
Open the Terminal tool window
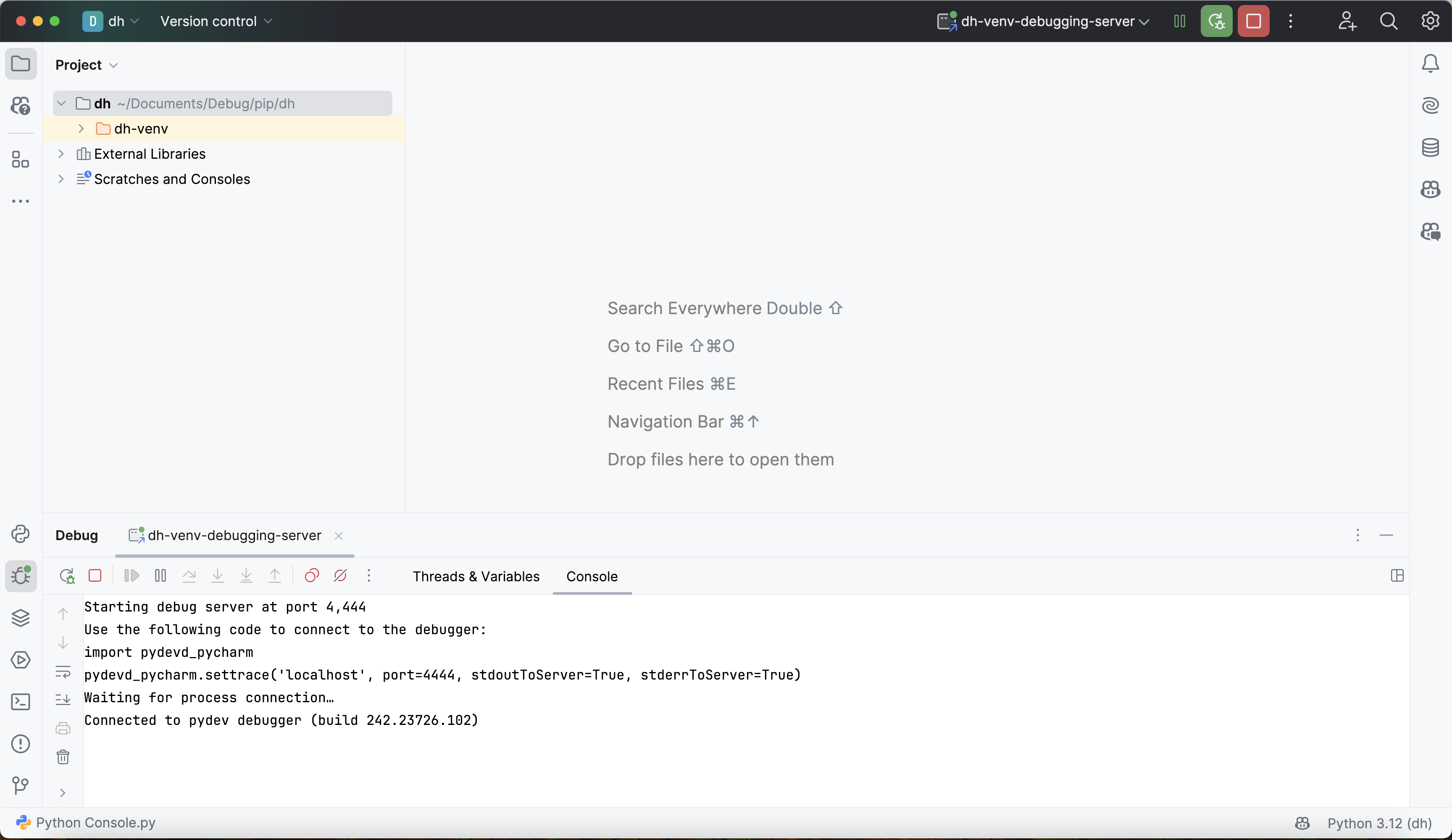click(21, 702)
